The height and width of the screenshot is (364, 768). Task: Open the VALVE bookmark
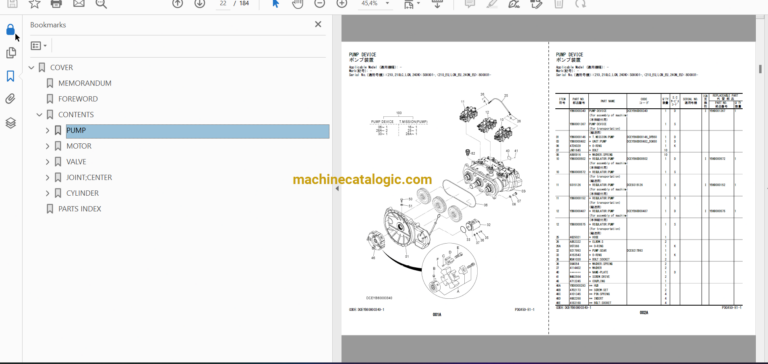tap(76, 162)
